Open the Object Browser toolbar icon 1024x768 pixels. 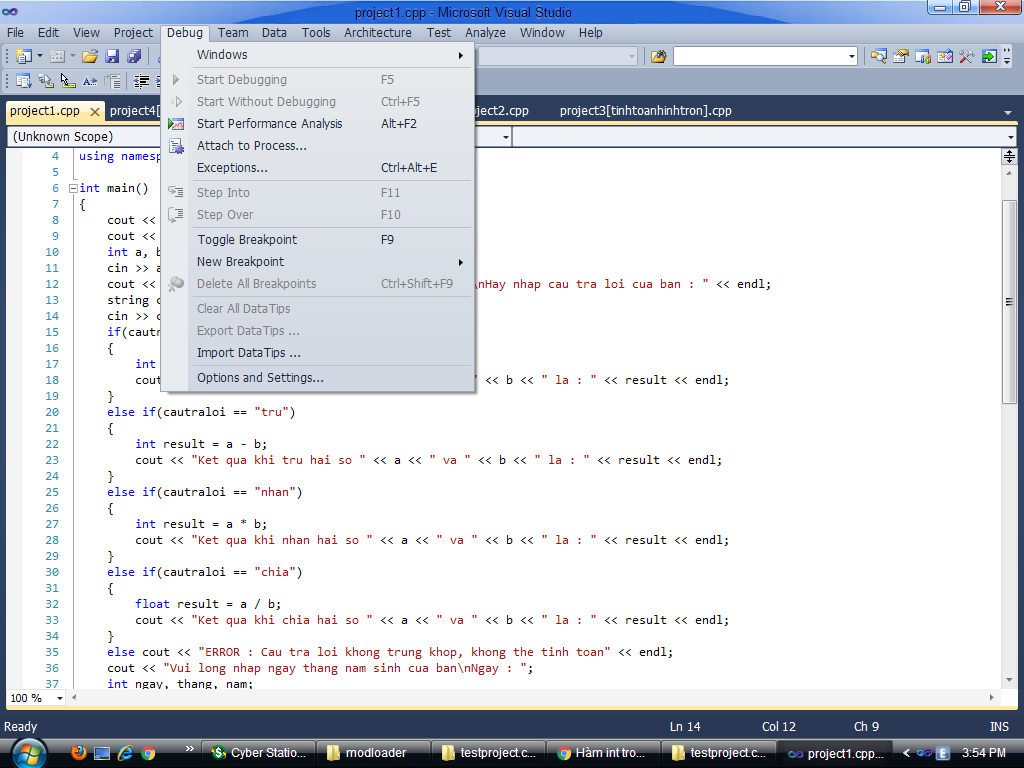[945, 56]
